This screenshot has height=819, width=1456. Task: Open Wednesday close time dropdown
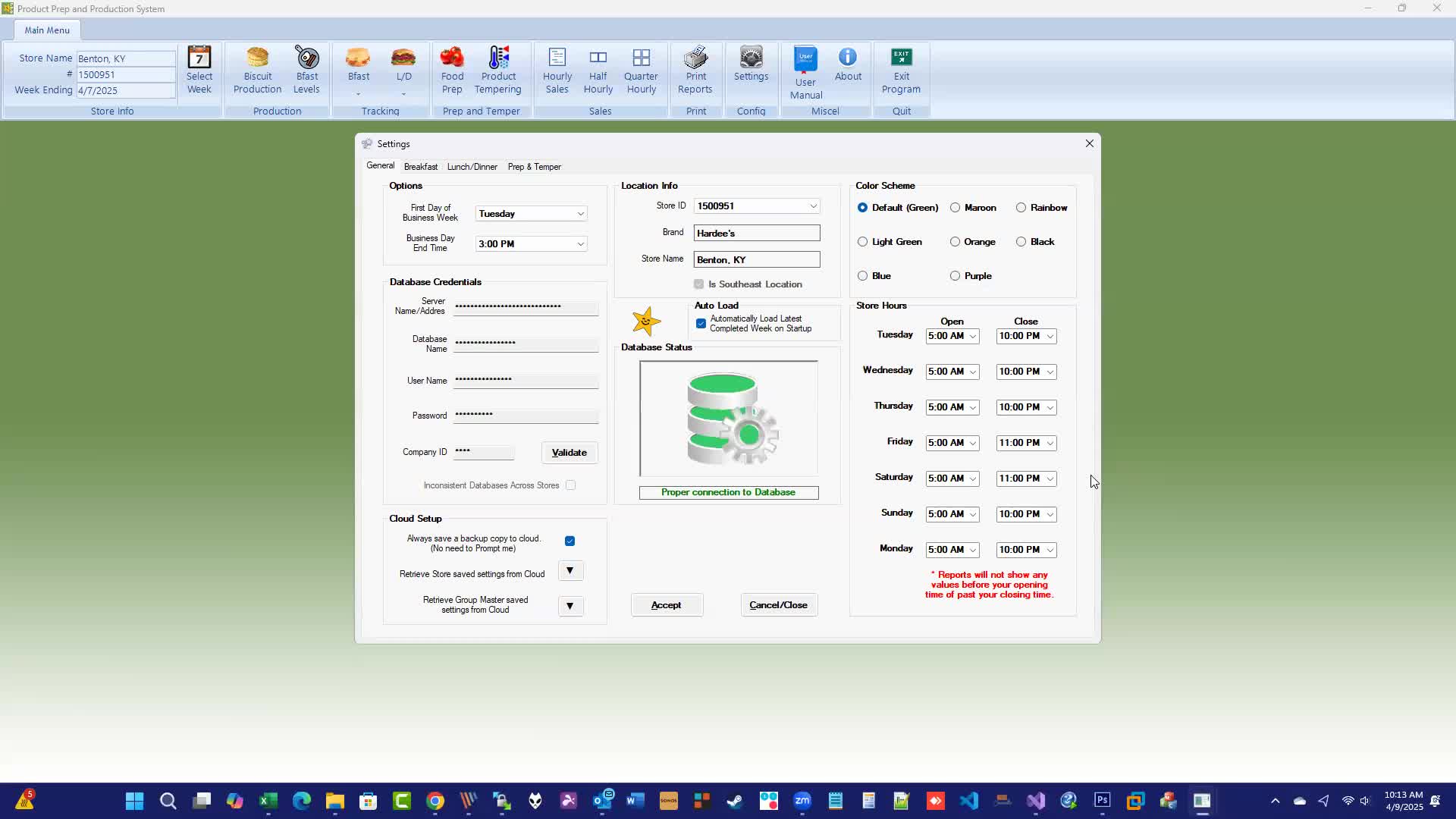pos(1026,372)
